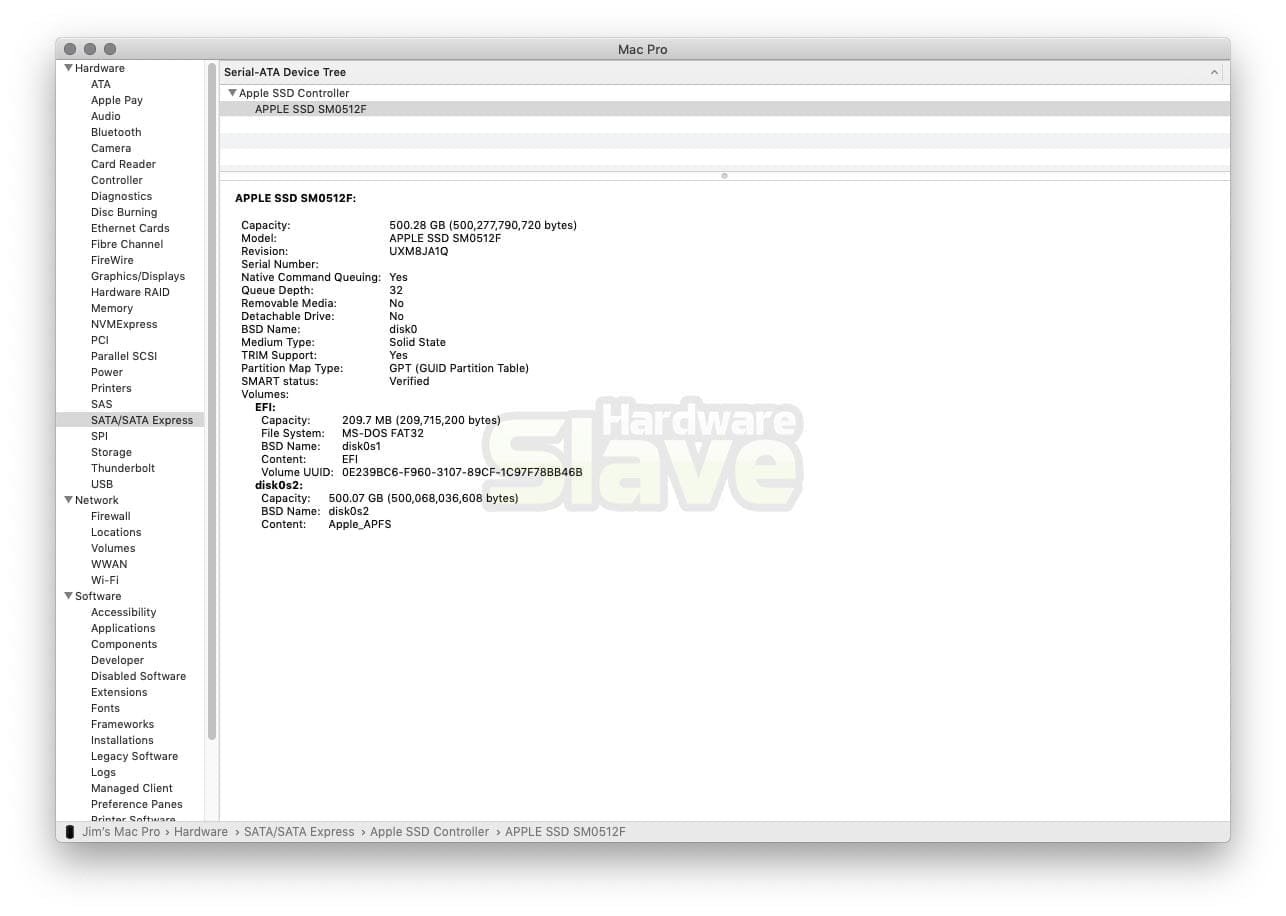Image resolution: width=1286 pixels, height=916 pixels.
Task: Select Extensions in the sidebar
Action: (119, 692)
